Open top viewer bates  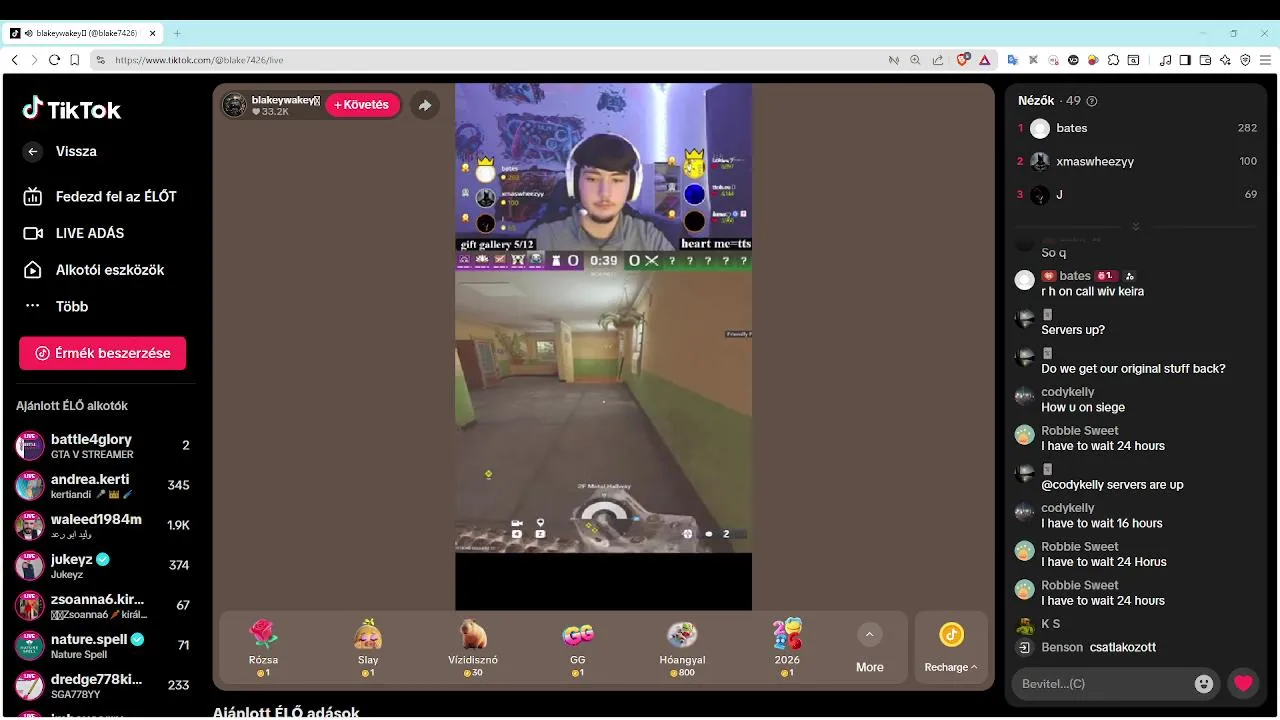pos(1137,128)
